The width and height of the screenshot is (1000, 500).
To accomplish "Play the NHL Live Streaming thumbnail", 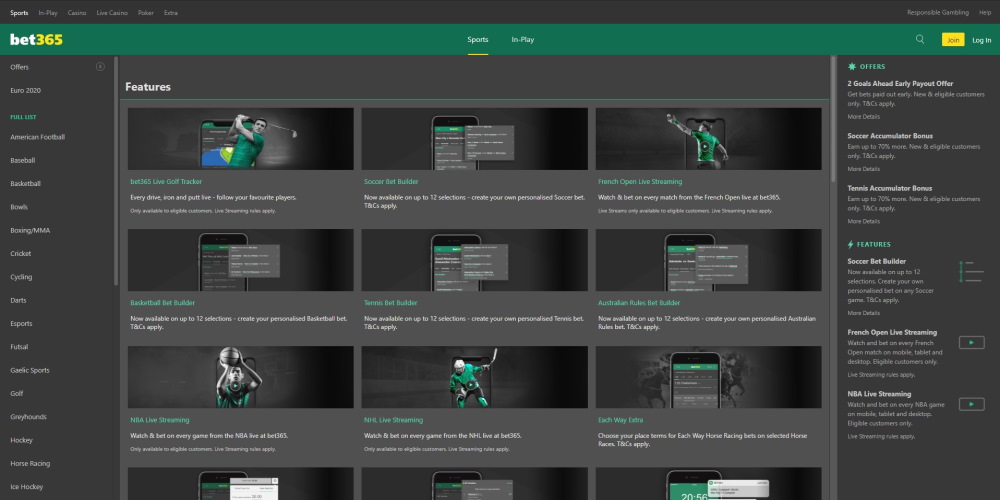I will (474, 377).
